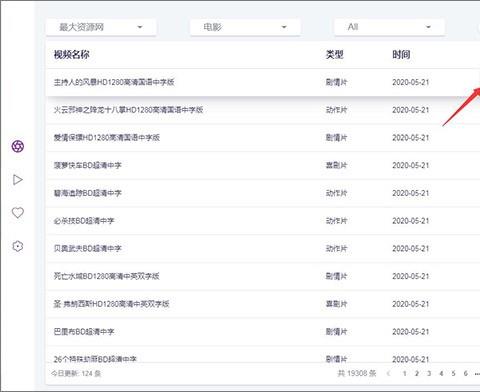Click the 时间 column header
This screenshot has height=392, width=480.
point(401,54)
